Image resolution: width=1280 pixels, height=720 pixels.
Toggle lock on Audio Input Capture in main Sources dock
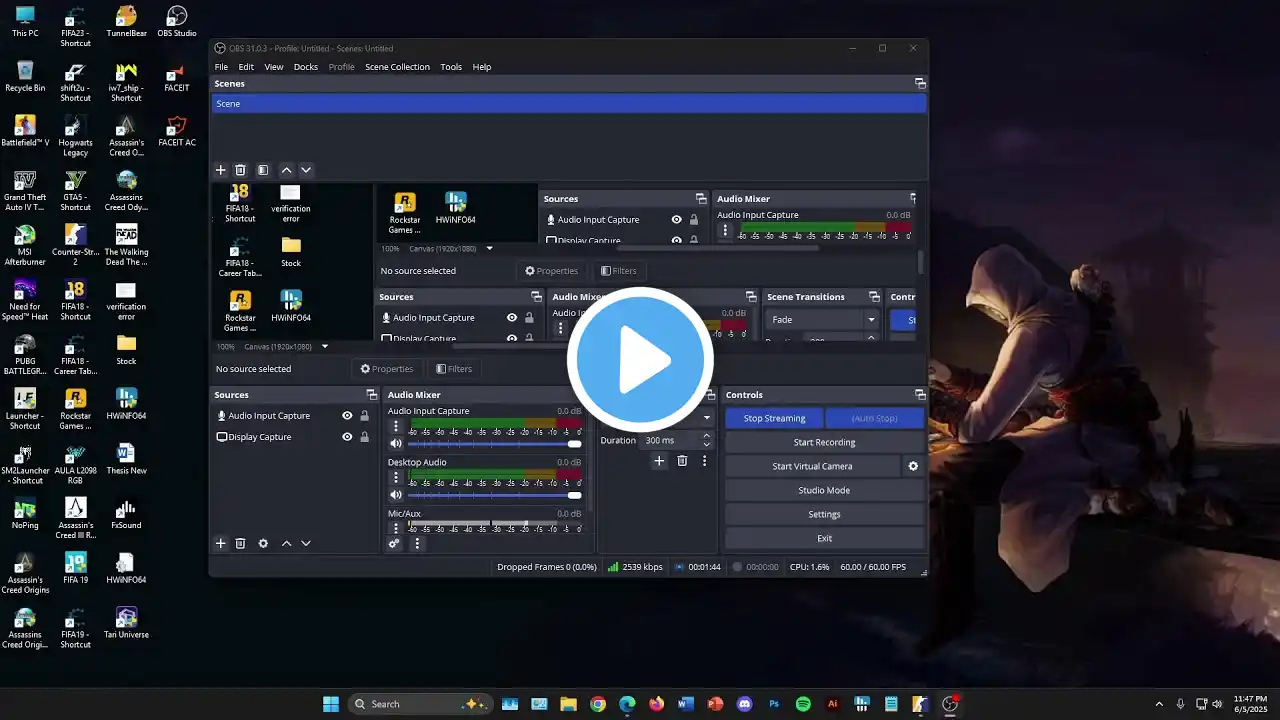(x=364, y=416)
